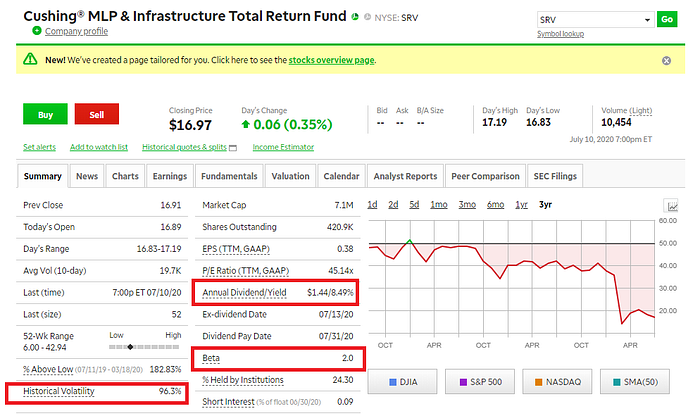Toggle the S&P 500 comparison overlay
The width and height of the screenshot is (700, 420).
pyautogui.click(x=480, y=382)
